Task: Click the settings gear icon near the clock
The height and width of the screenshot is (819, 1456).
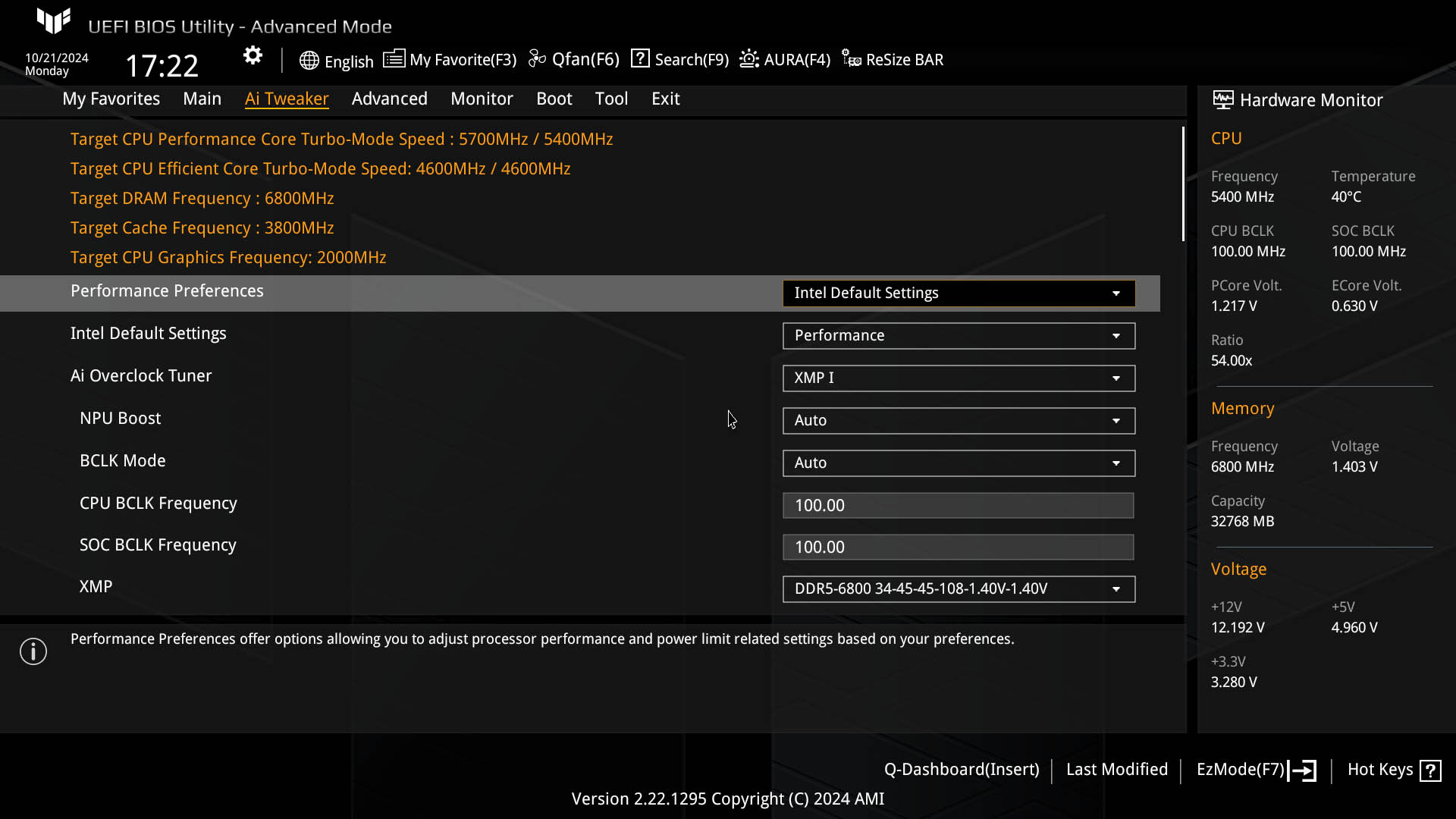Action: tap(253, 55)
